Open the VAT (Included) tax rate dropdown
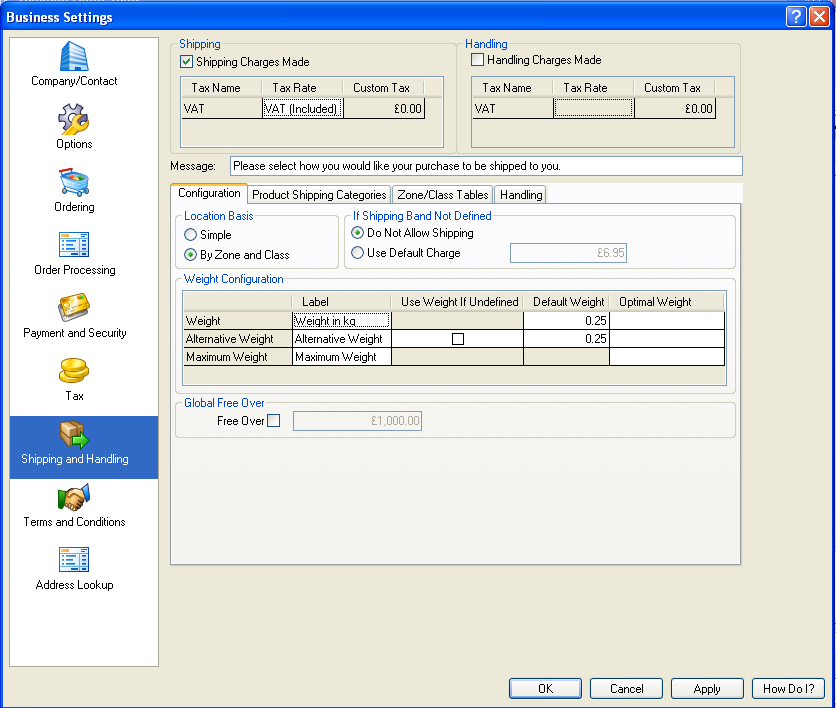Viewport: 836px width, 708px height. (x=302, y=109)
